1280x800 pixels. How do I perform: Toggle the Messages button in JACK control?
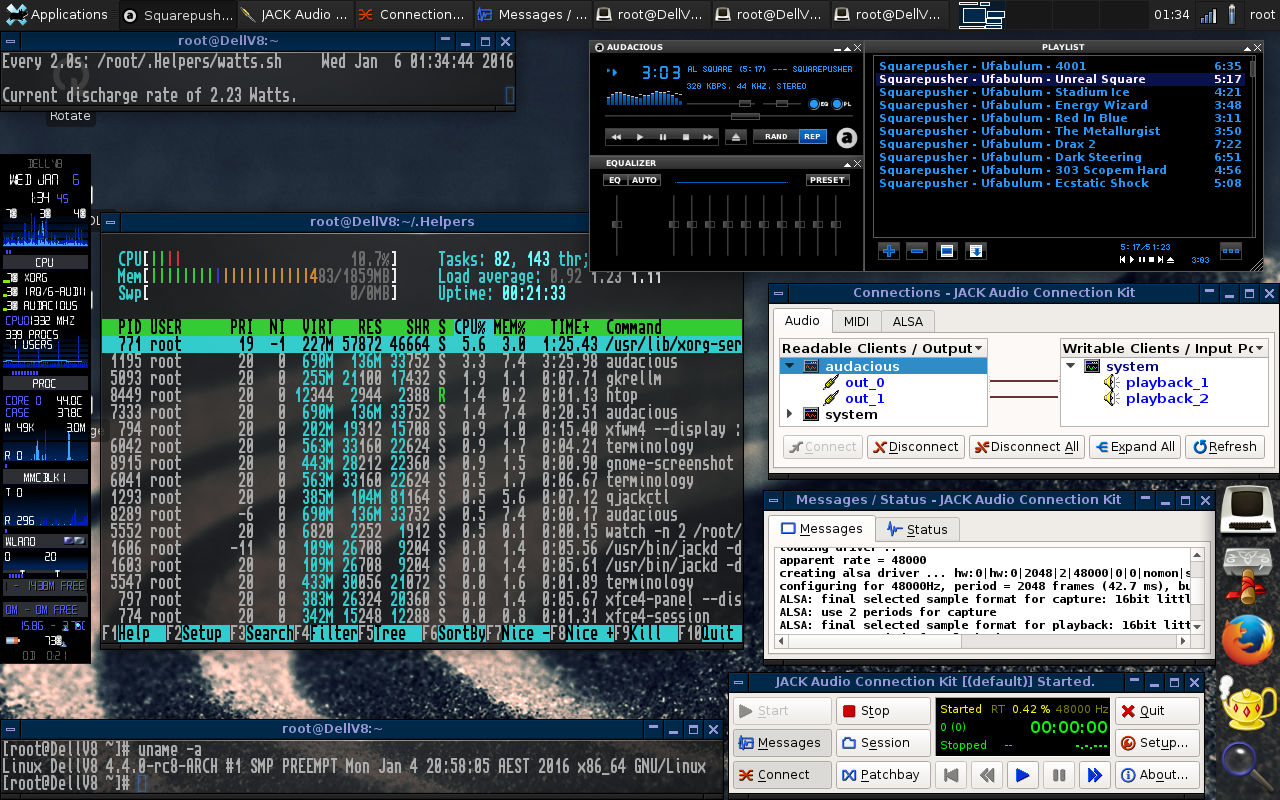[781, 743]
